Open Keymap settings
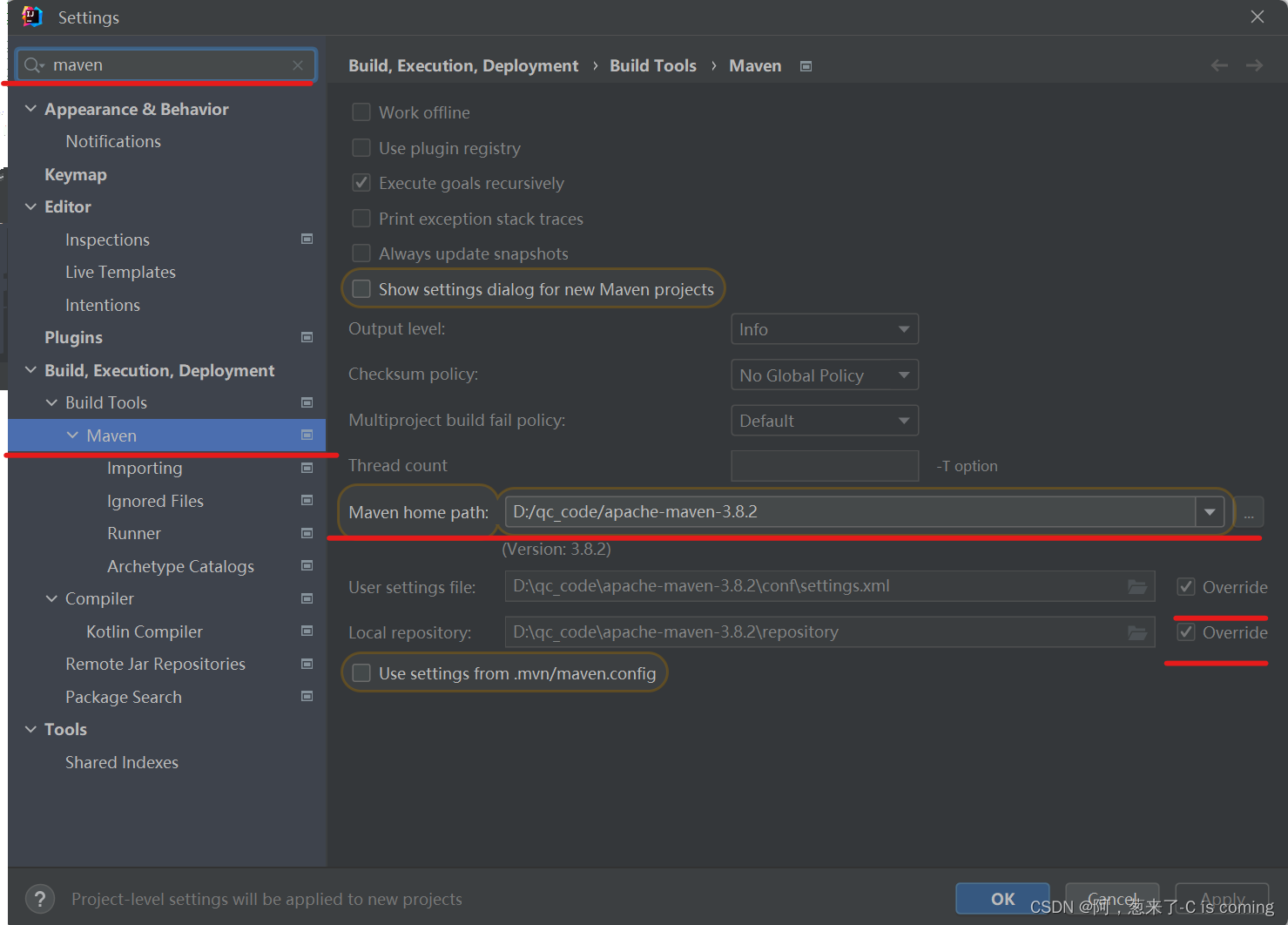Screen dimensions: 1288x925 point(76,174)
